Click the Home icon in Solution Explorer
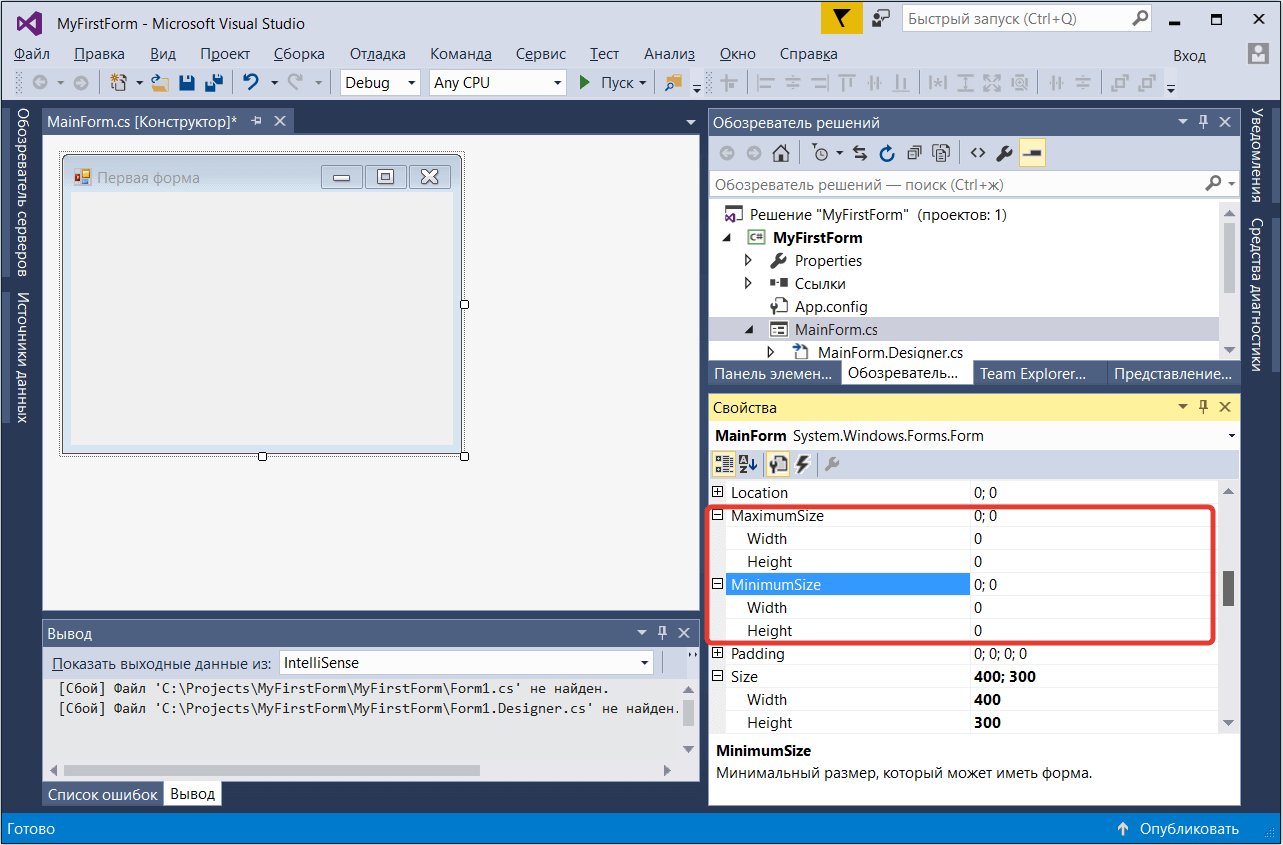Viewport: 1283px width, 845px height. 781,153
